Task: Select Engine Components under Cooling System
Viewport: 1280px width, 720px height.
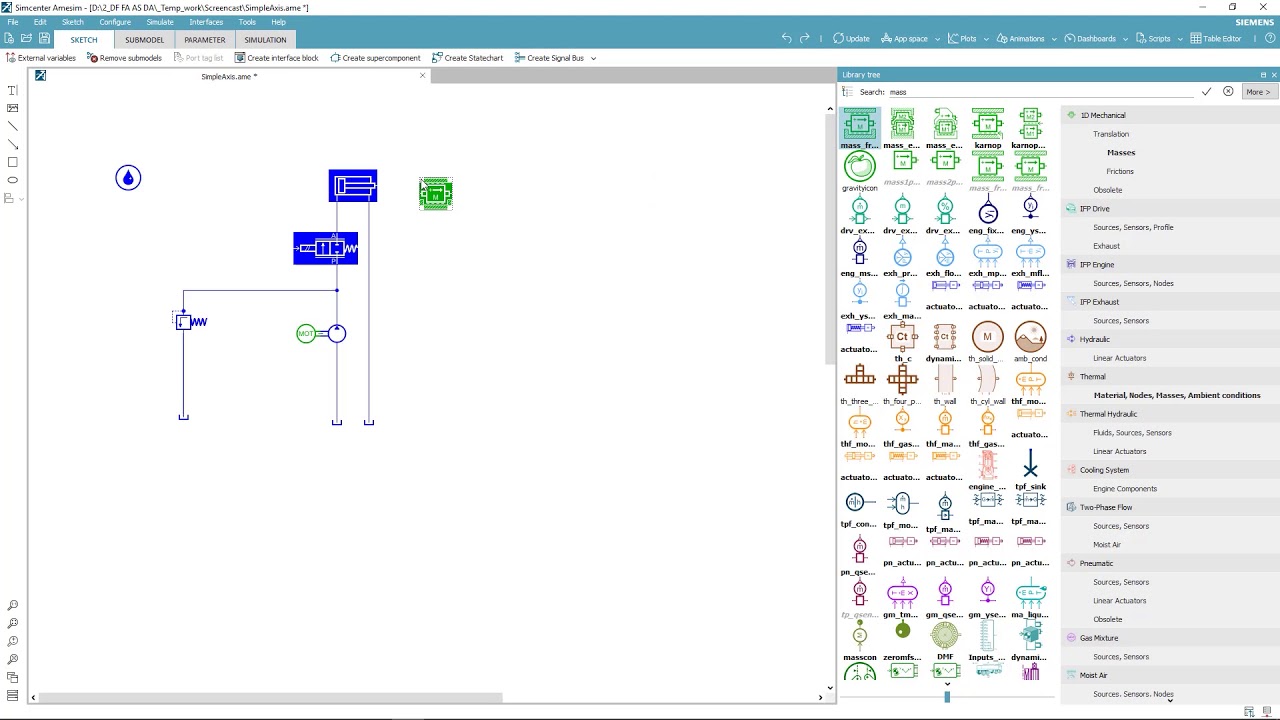Action: coord(1125,489)
